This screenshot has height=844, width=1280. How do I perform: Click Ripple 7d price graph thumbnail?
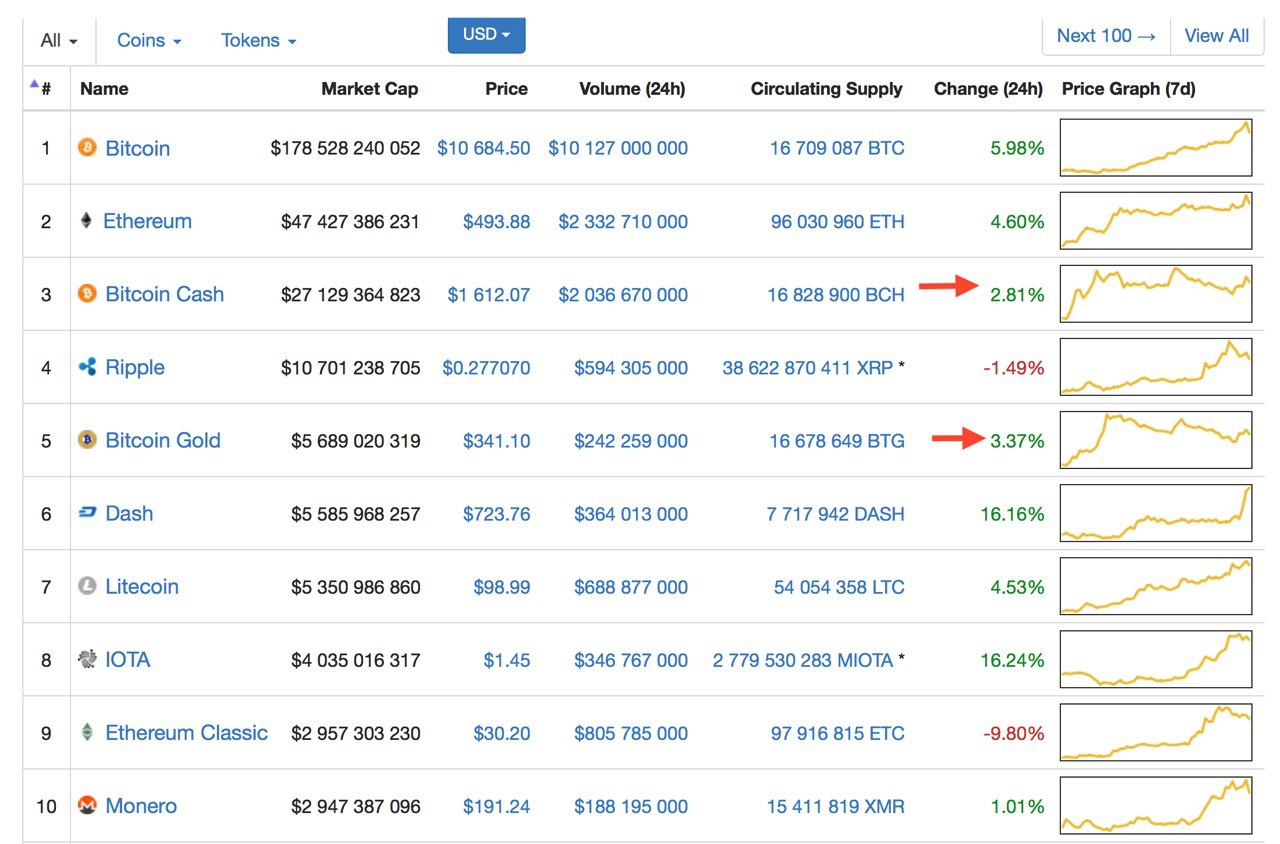(x=1156, y=366)
